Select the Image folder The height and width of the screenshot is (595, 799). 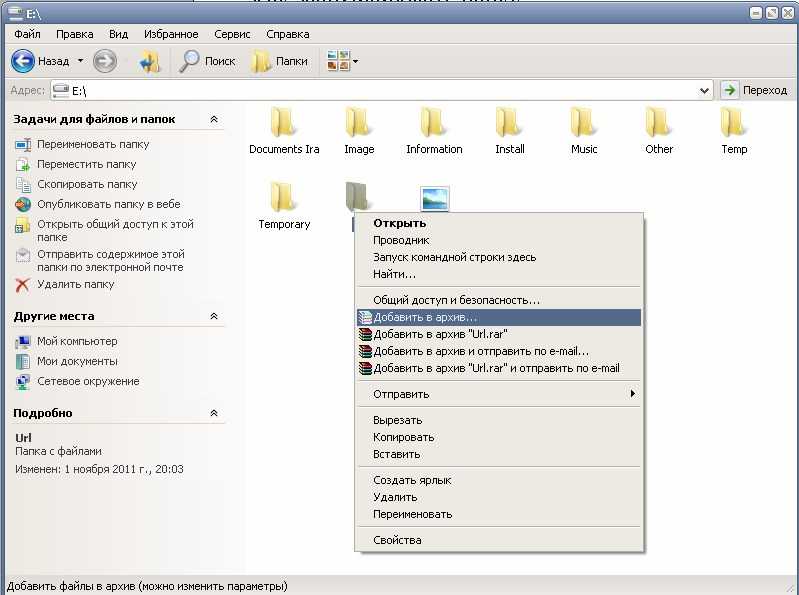359,131
